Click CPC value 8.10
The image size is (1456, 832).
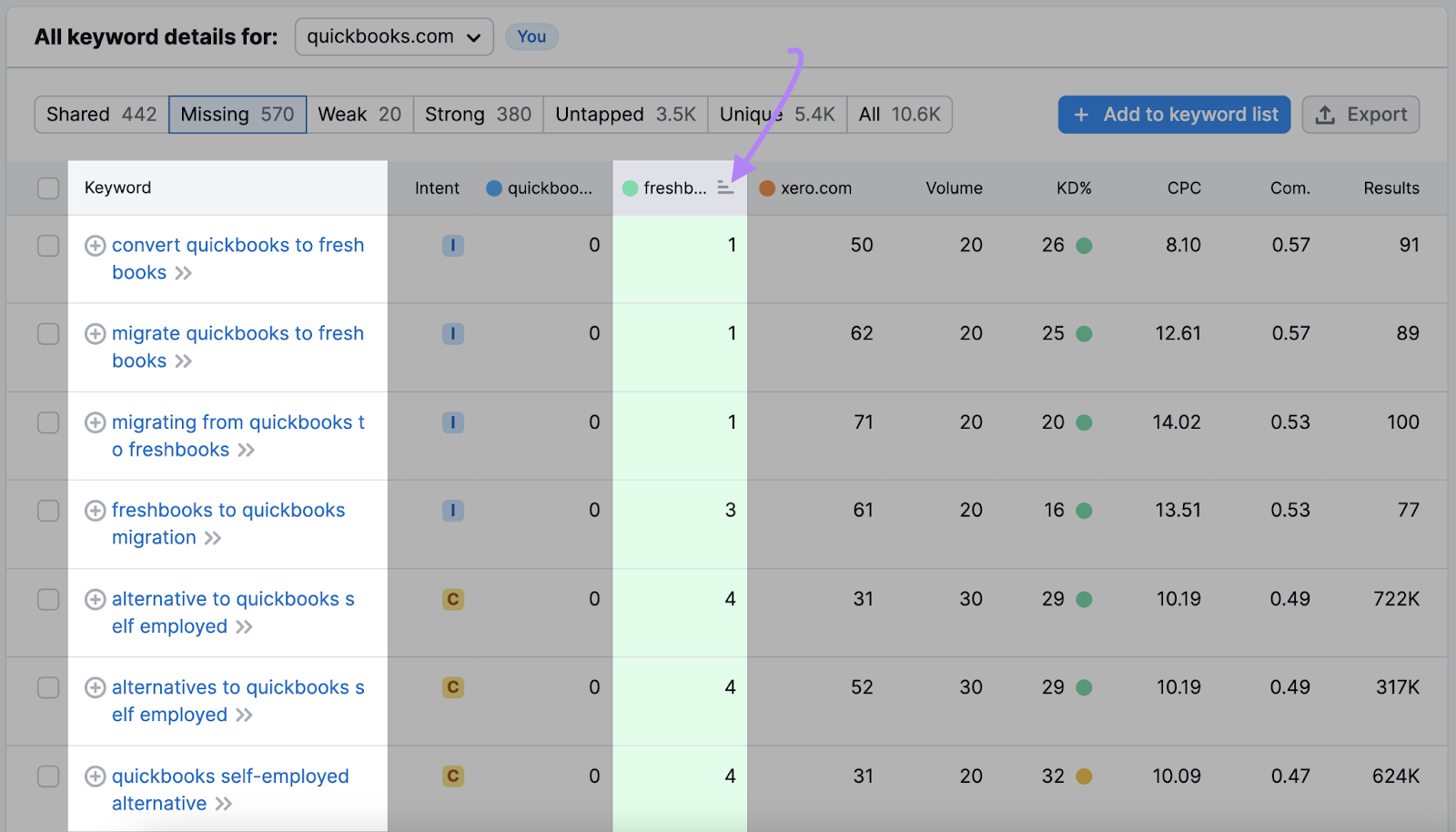[1183, 246]
